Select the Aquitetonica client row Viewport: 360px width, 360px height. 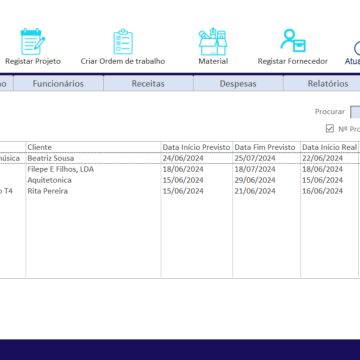pyautogui.click(x=180, y=180)
